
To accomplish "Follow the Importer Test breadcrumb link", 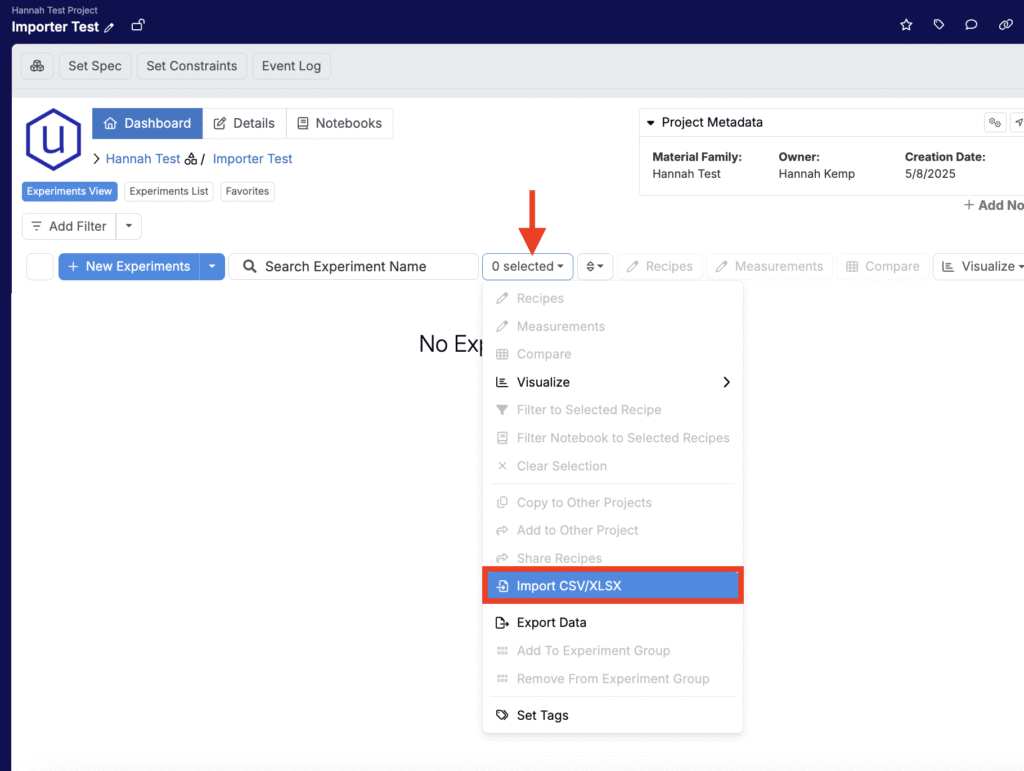I will (252, 159).
